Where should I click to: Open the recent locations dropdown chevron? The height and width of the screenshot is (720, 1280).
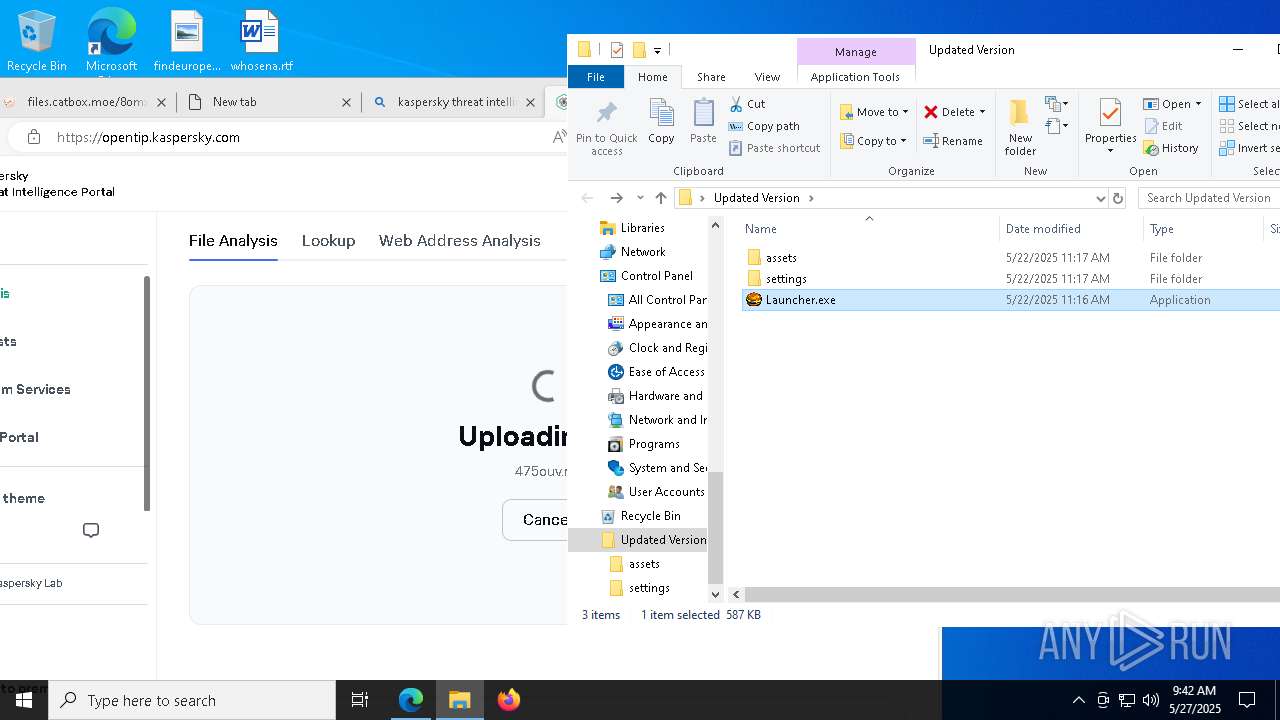[x=640, y=198]
